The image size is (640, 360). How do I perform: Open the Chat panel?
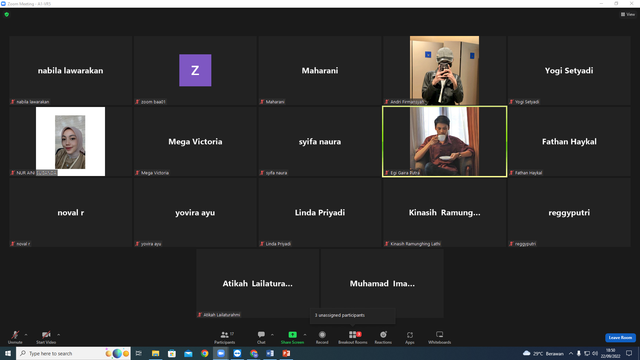click(x=261, y=337)
